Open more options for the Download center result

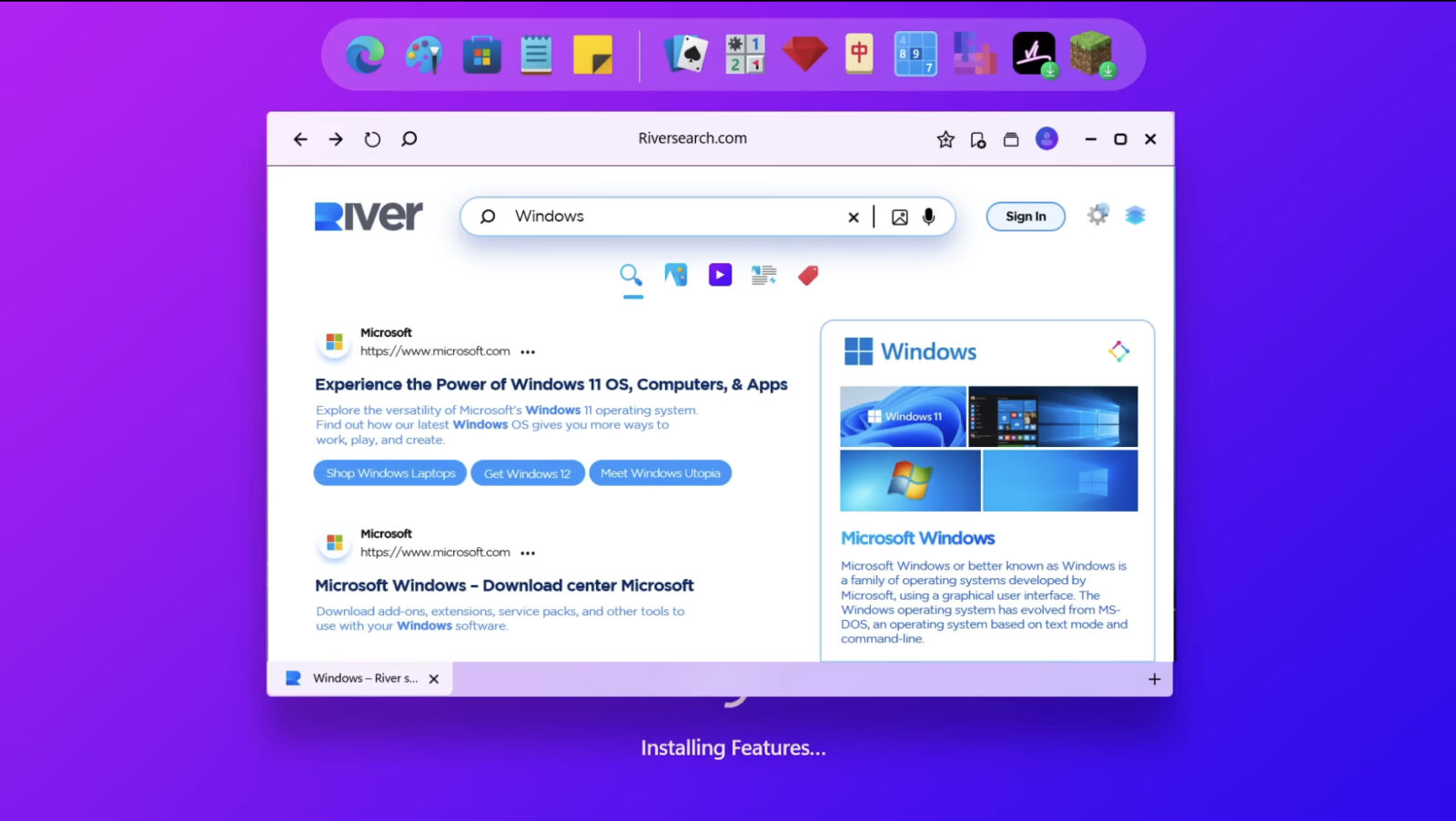pos(528,552)
